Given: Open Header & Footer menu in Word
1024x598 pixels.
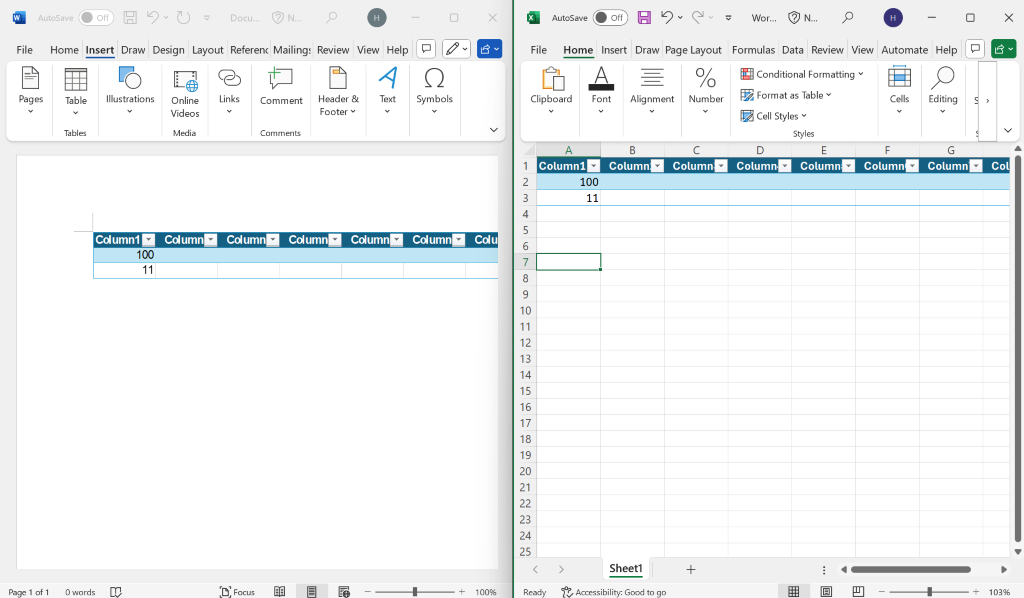Looking at the screenshot, I should pos(338,91).
